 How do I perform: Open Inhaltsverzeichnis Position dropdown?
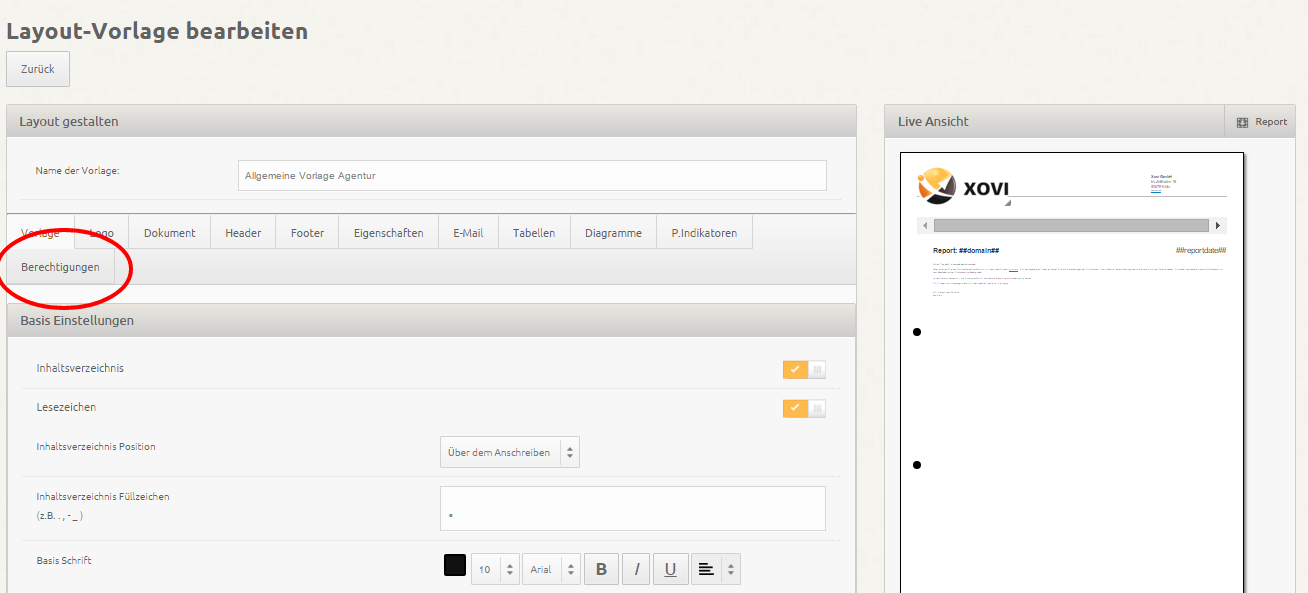click(509, 452)
